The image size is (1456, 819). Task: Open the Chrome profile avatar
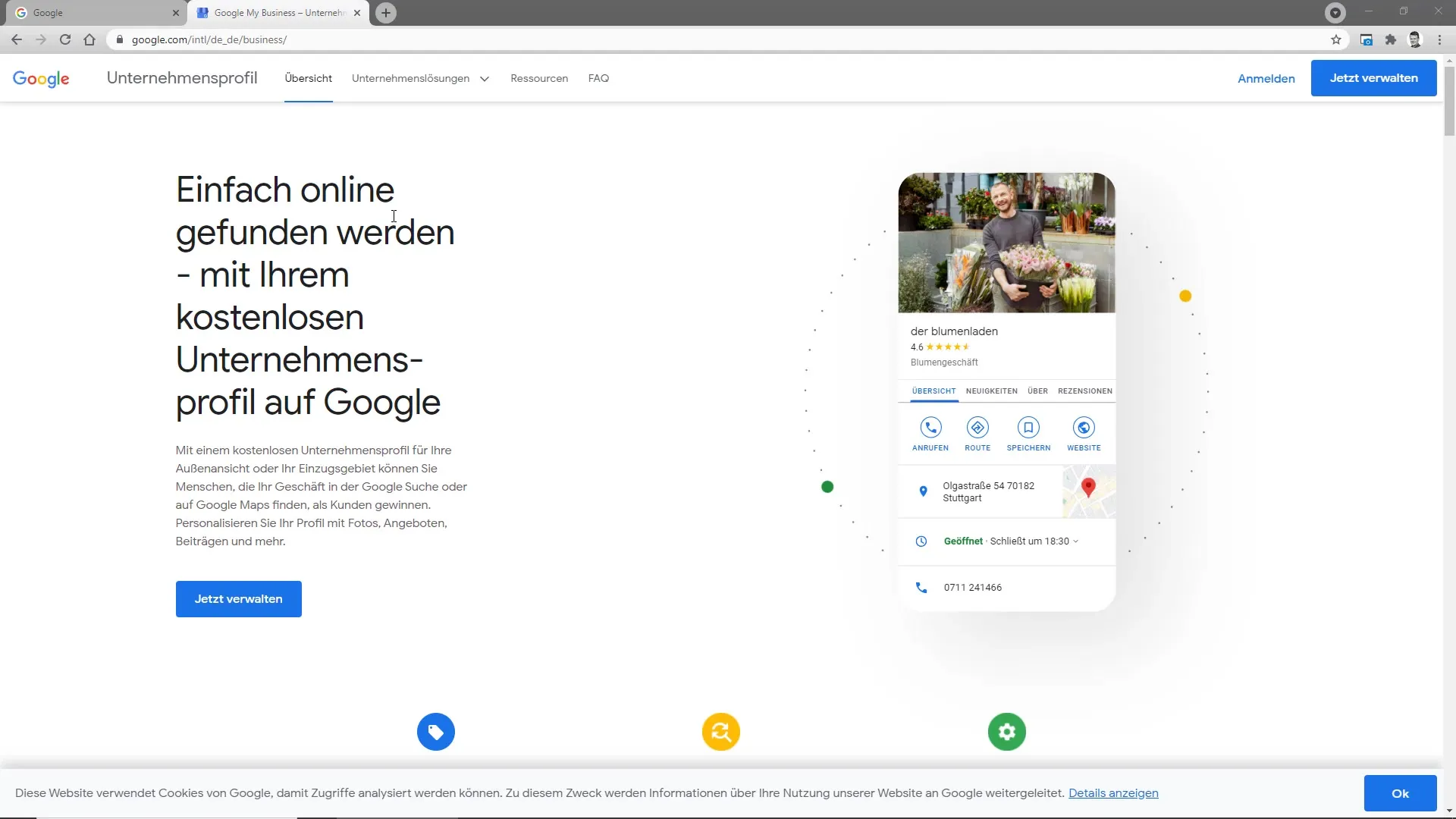click(x=1415, y=39)
